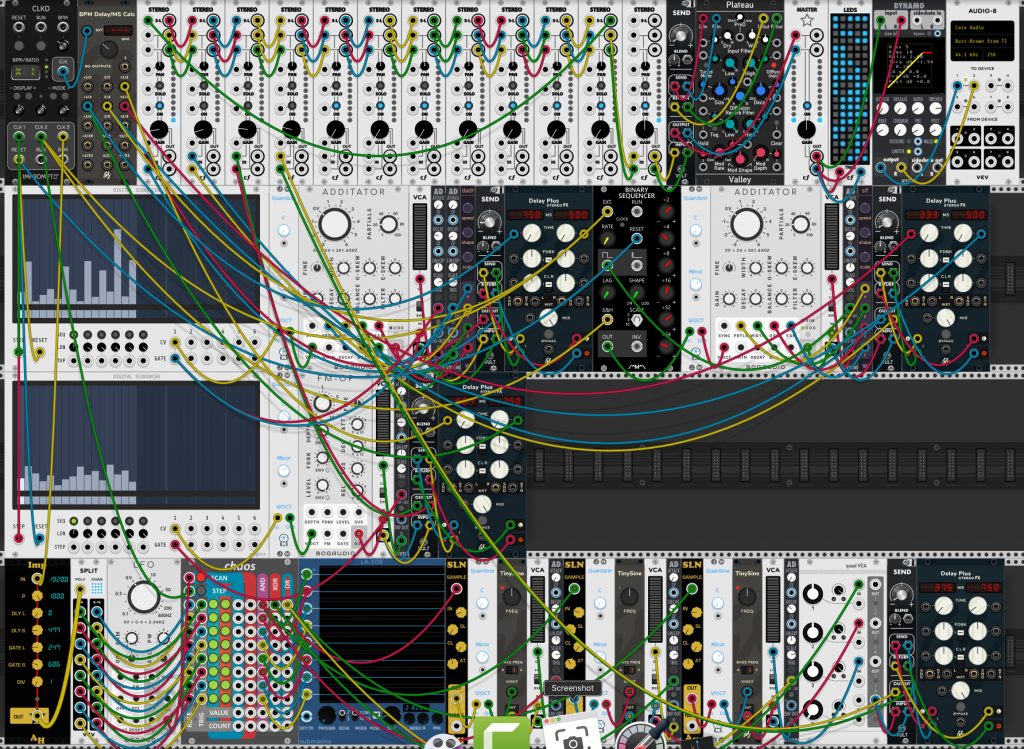Viewport: 1024px width, 749px height.
Task: Open the Burr-Brown device selector on AUDIO-8
Action: (982, 40)
